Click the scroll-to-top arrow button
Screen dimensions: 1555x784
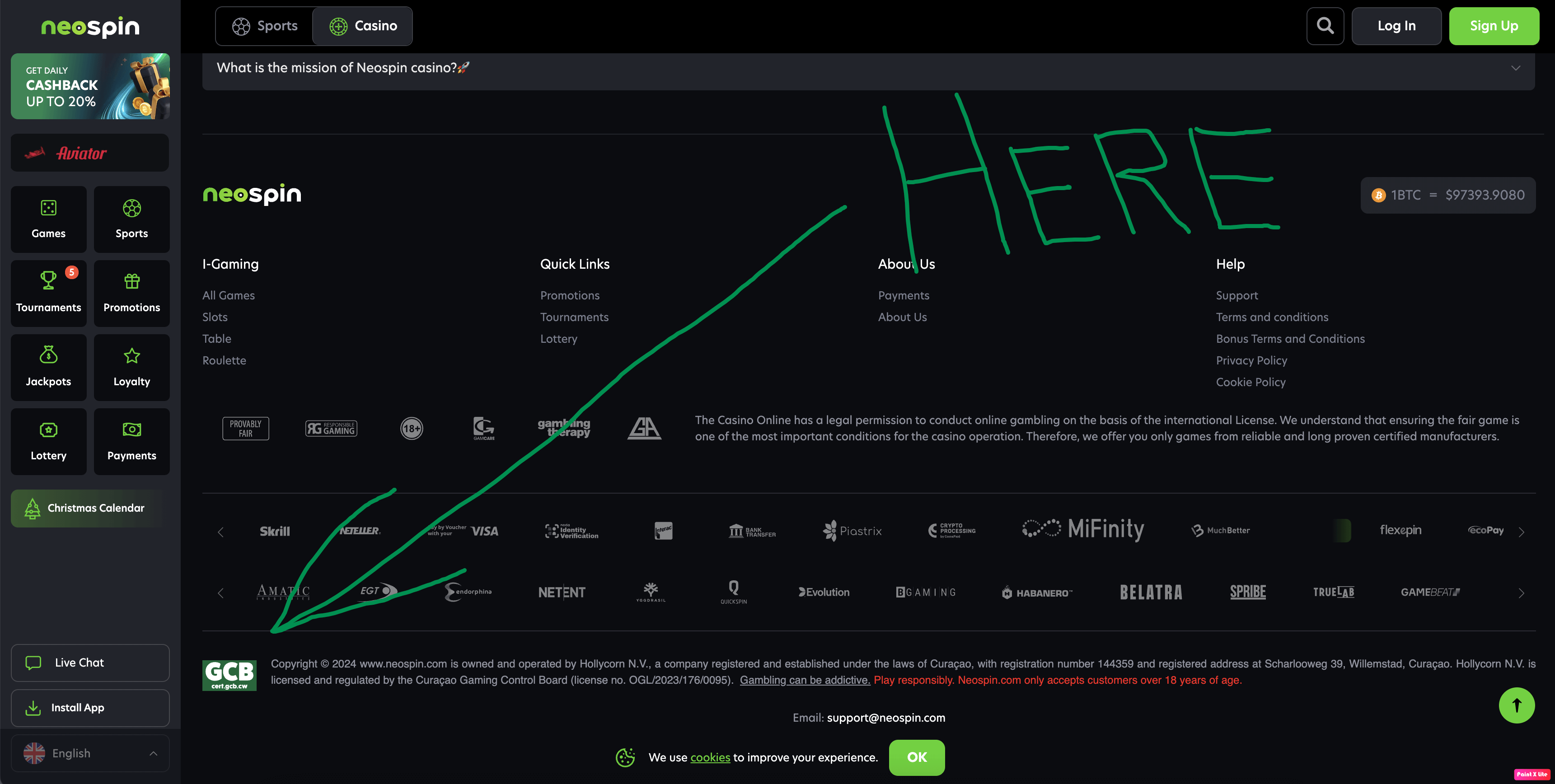click(1516, 705)
